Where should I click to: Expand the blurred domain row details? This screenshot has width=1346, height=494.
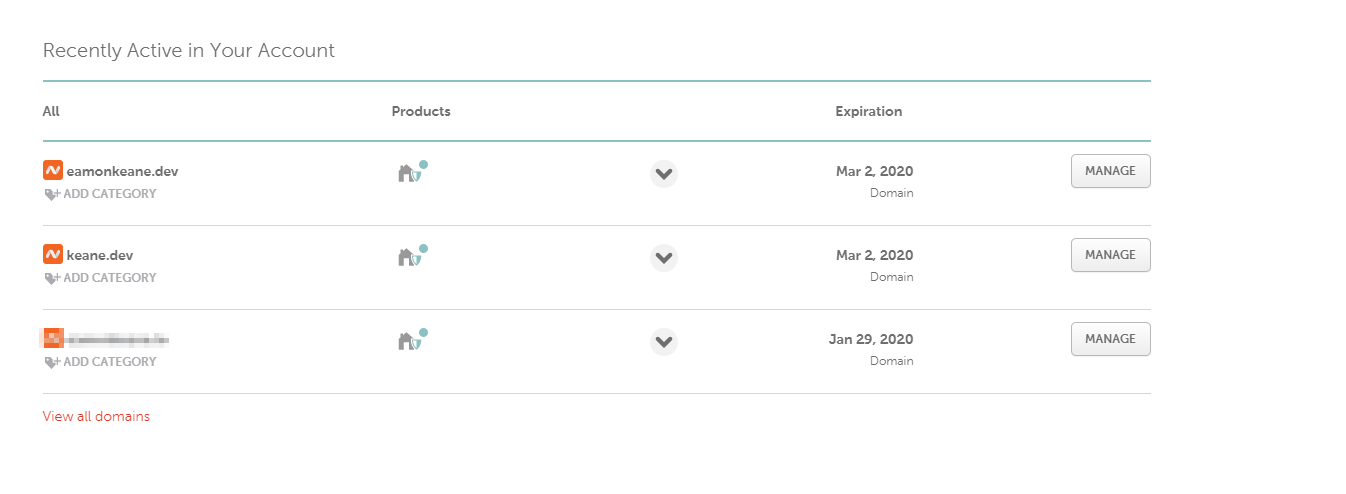[663, 342]
